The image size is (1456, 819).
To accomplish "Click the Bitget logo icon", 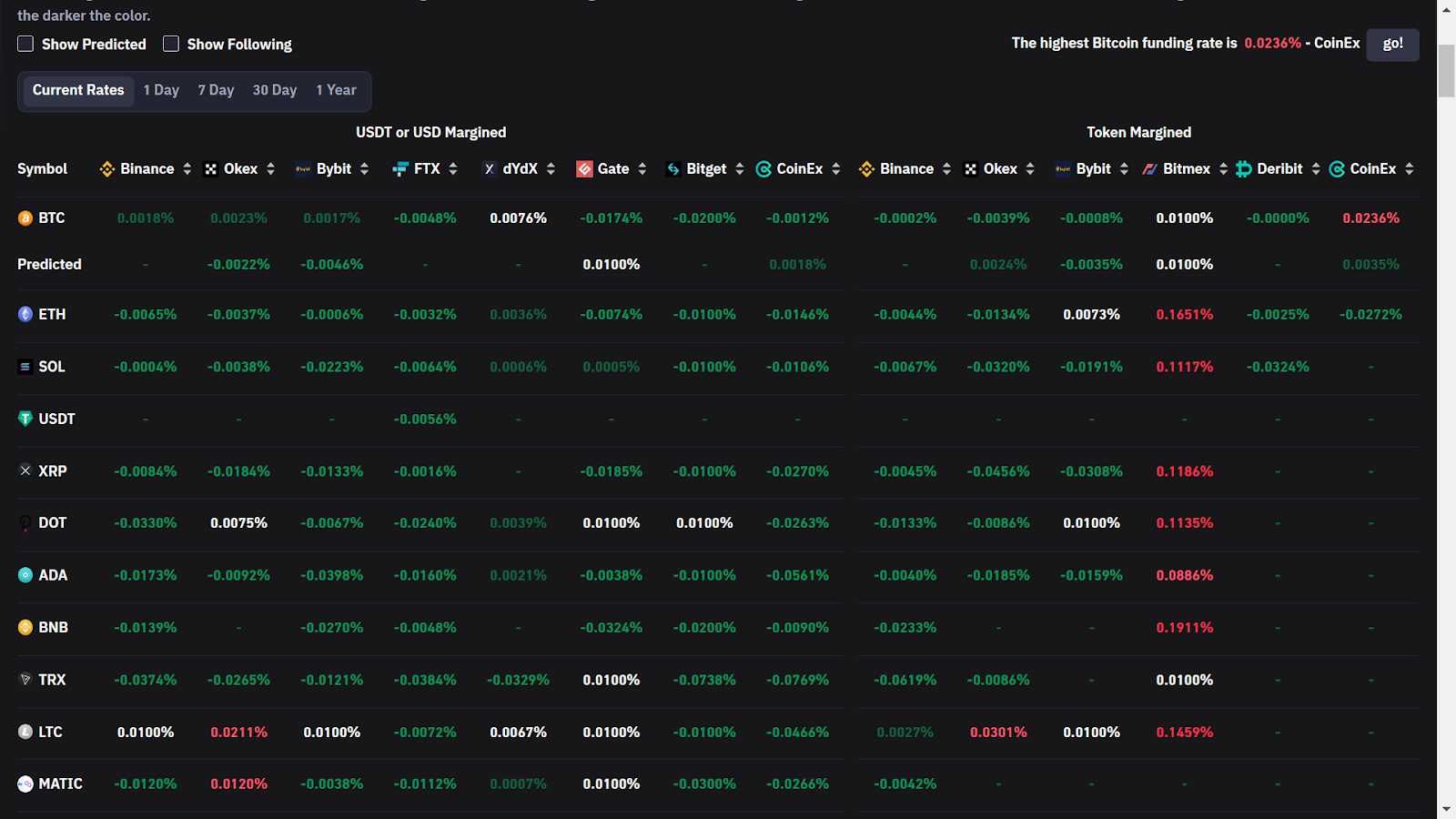I will tap(673, 169).
